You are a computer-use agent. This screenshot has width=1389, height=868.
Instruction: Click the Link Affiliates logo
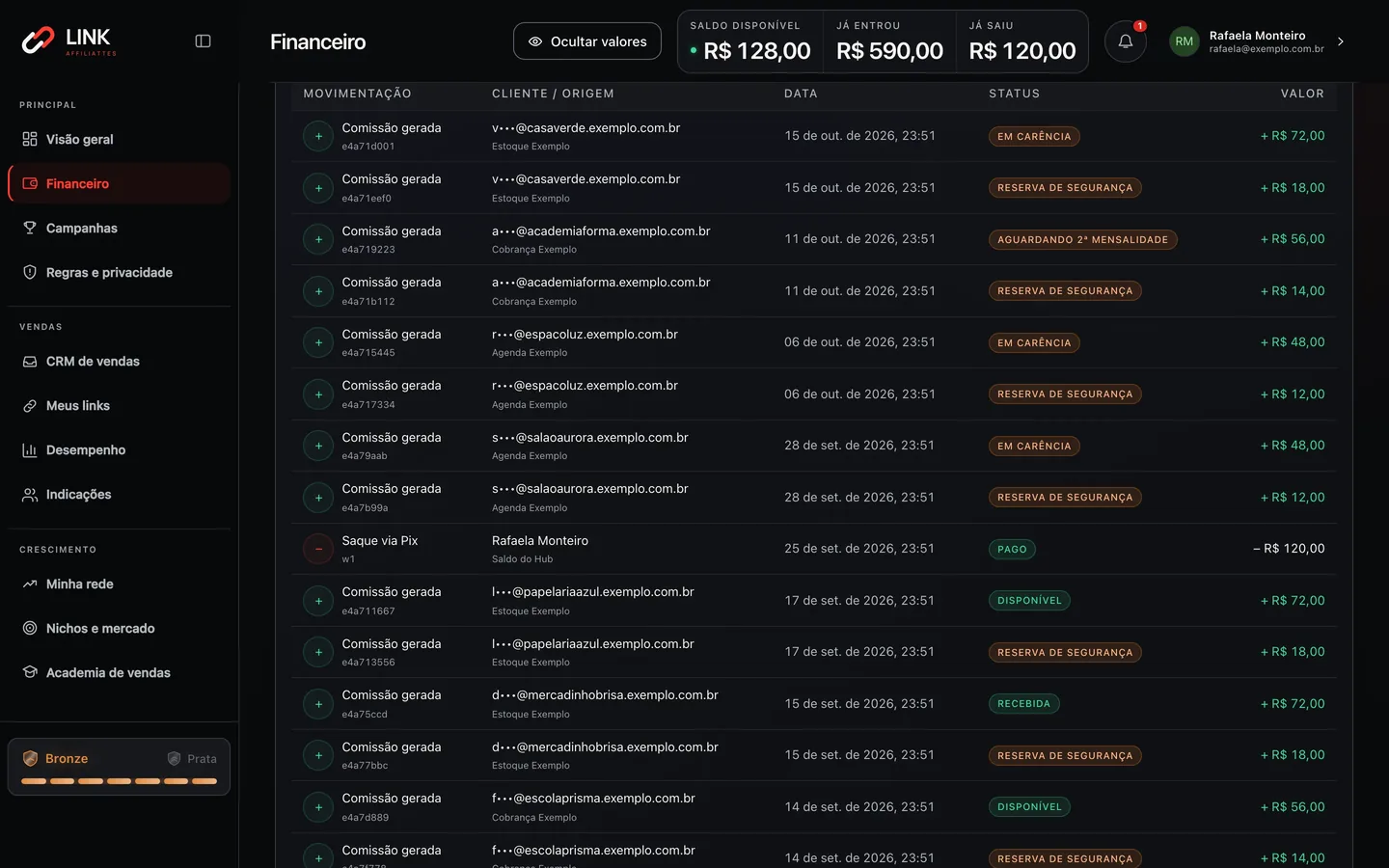69,41
